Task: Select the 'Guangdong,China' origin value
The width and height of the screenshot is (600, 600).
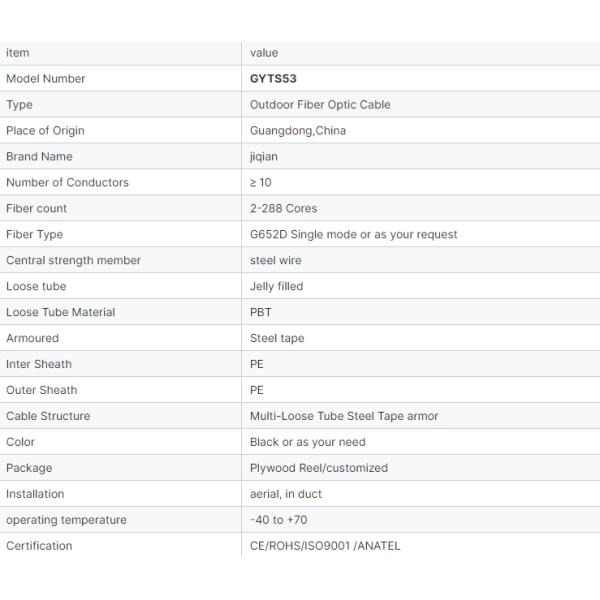Action: (x=298, y=130)
